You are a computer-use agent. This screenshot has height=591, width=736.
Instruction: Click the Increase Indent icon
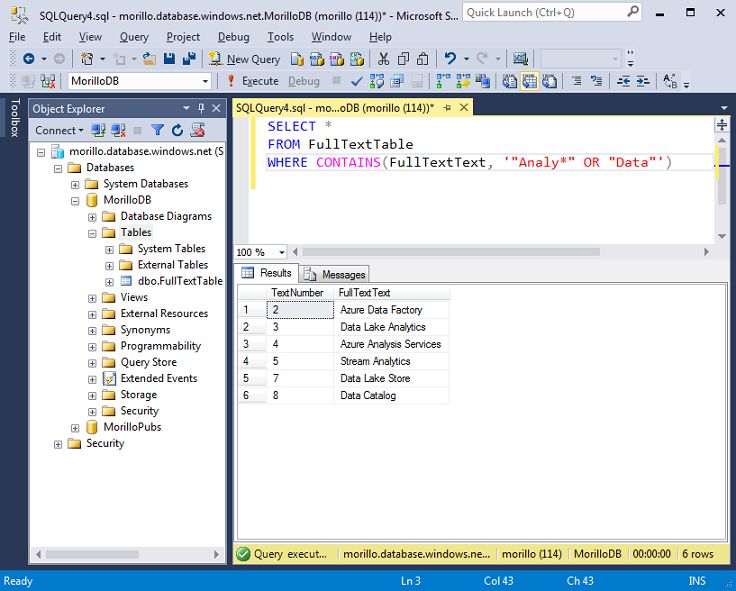click(643, 81)
